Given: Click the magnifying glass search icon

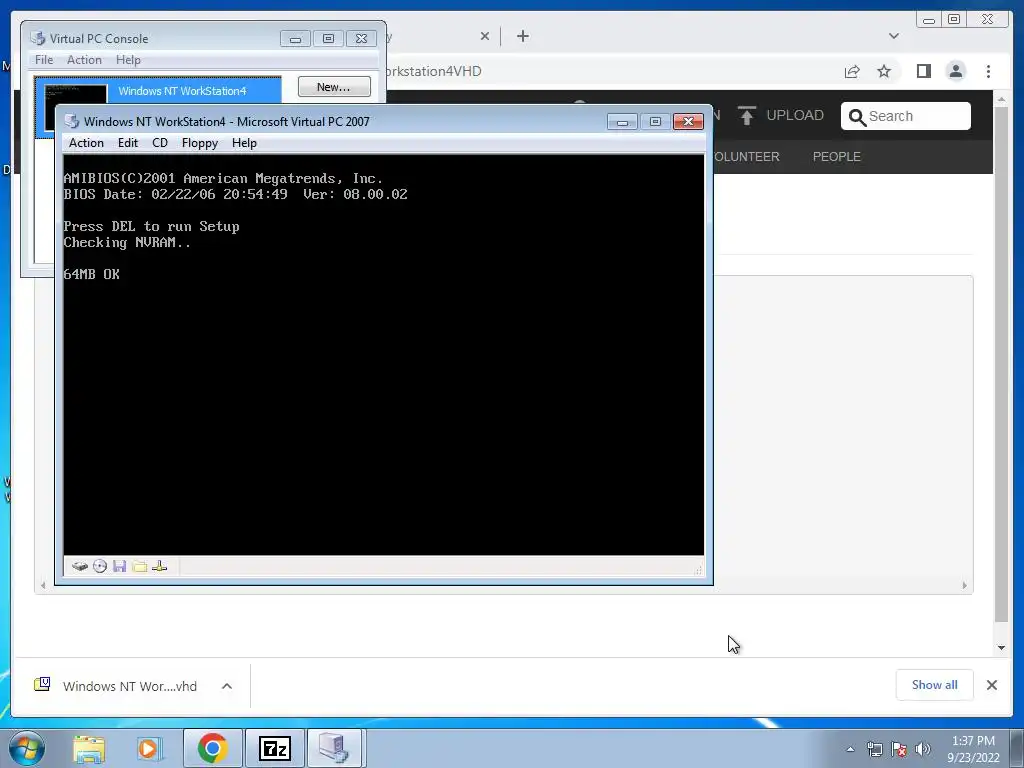Looking at the screenshot, I should pos(857,117).
